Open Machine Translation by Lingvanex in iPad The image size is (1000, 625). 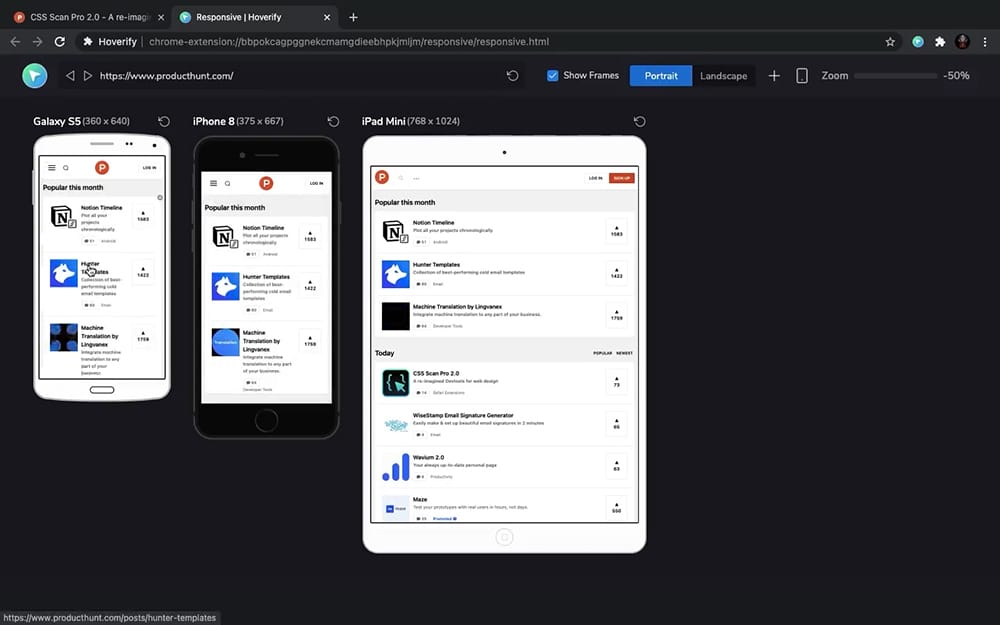(457, 307)
